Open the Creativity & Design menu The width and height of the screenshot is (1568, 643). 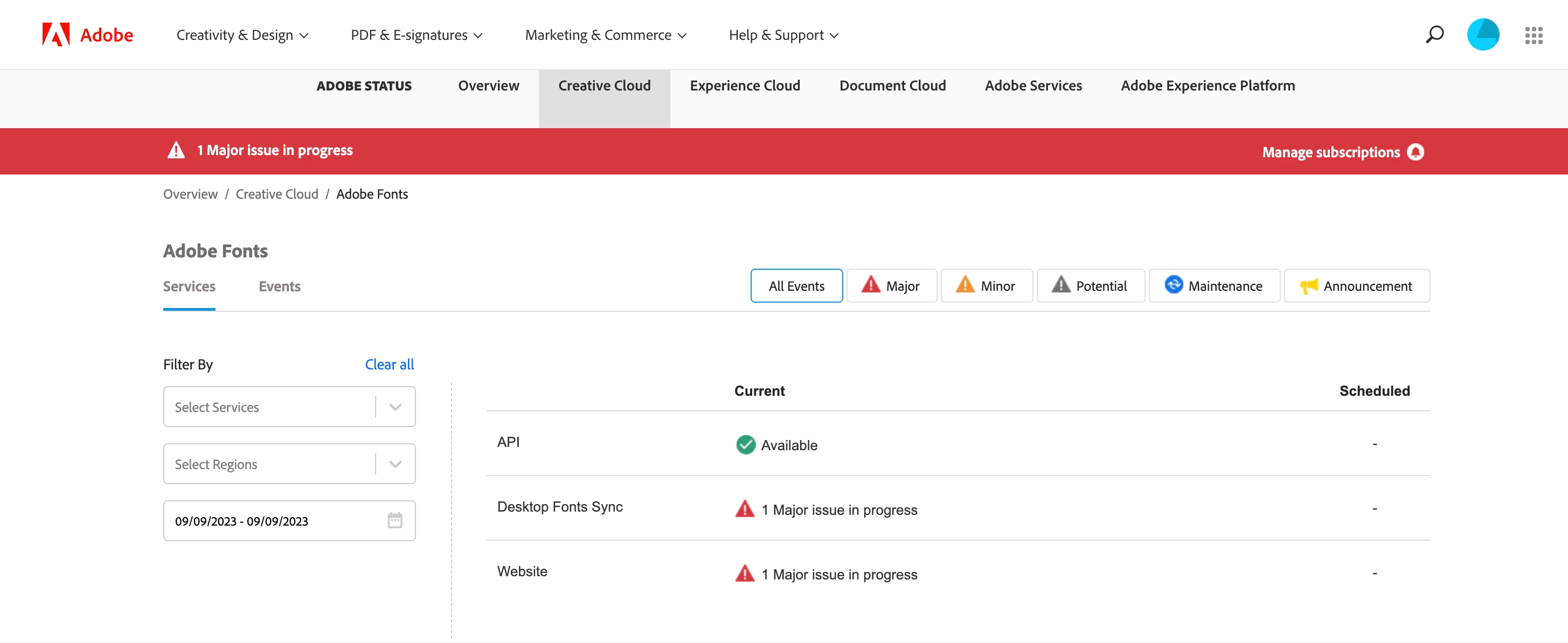[x=242, y=36]
